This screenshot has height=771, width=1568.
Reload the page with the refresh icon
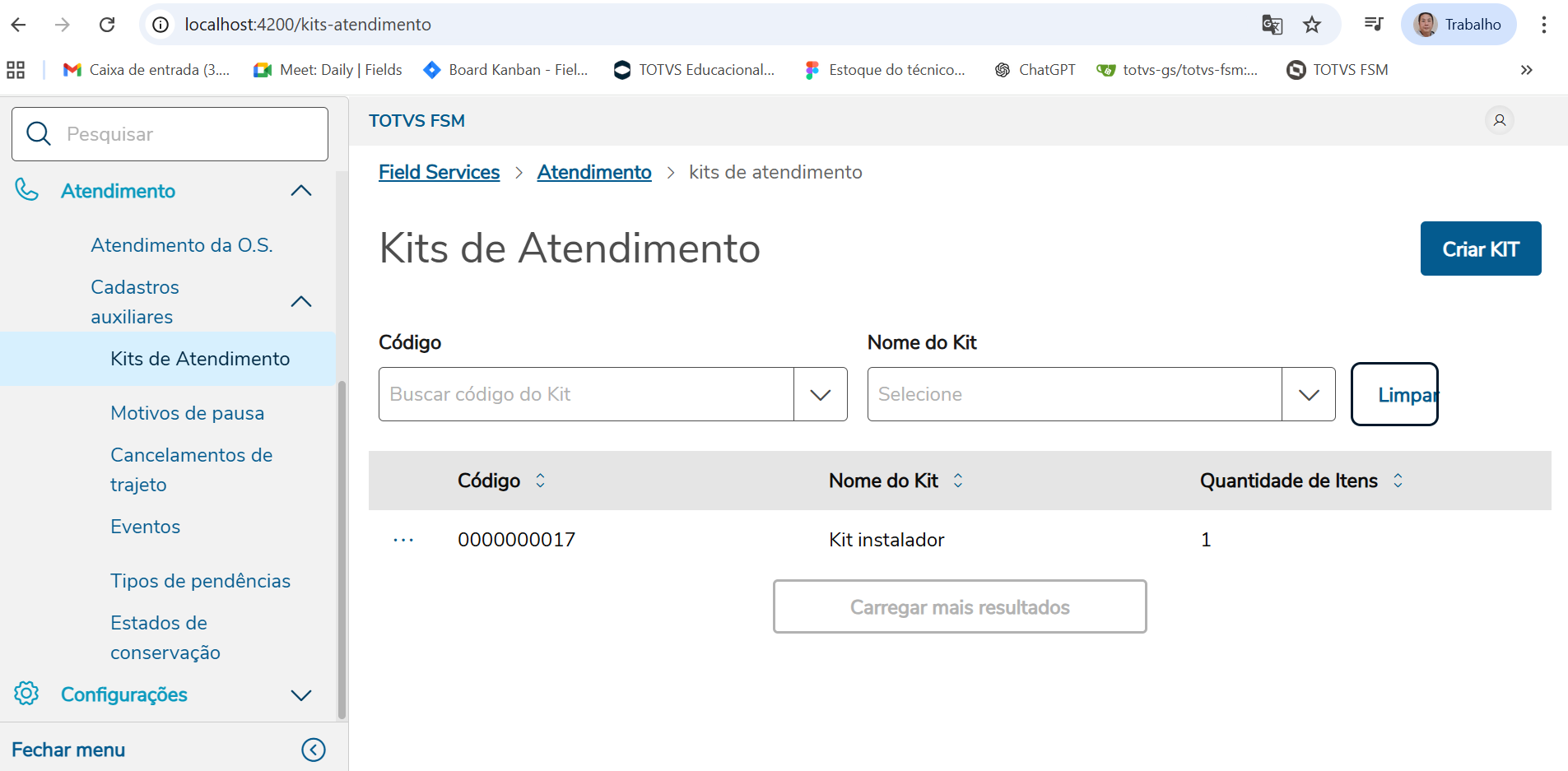pos(107,25)
